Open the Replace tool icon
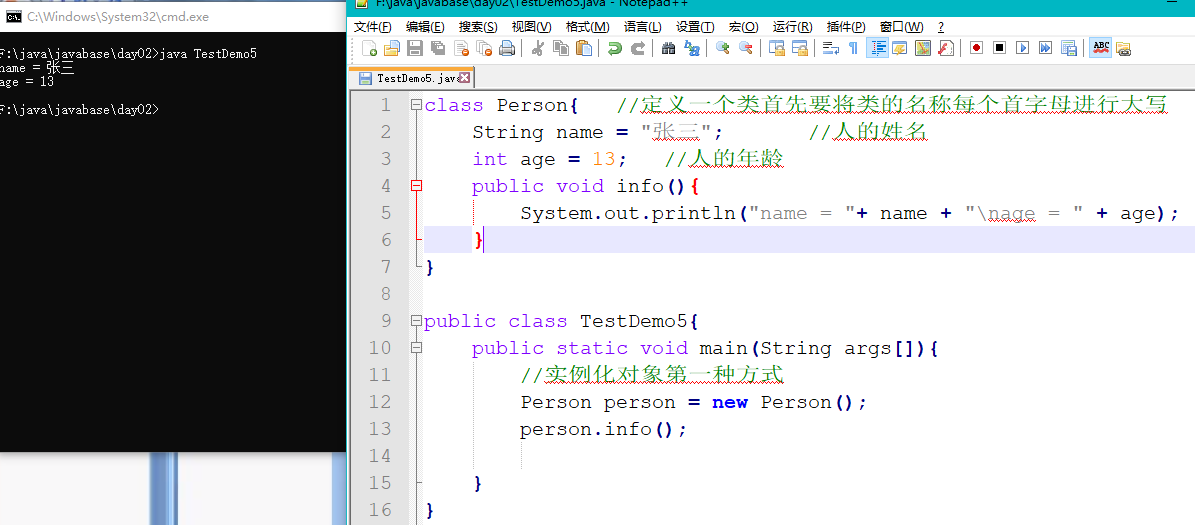This screenshot has height=525, width=1195. 692,49
